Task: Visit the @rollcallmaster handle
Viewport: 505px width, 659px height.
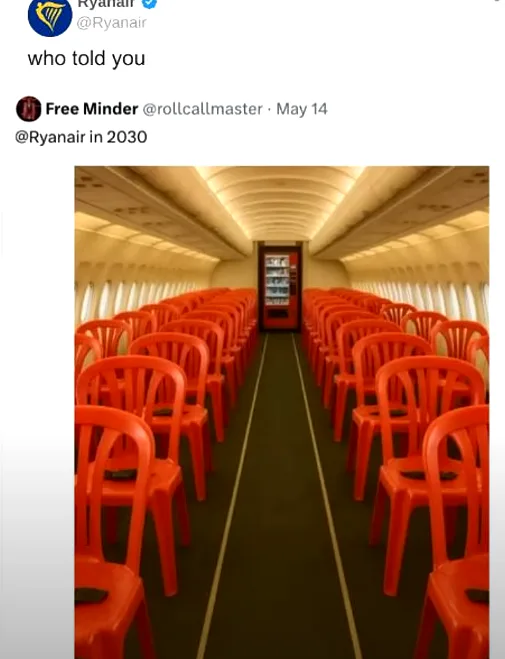Action: click(x=203, y=109)
